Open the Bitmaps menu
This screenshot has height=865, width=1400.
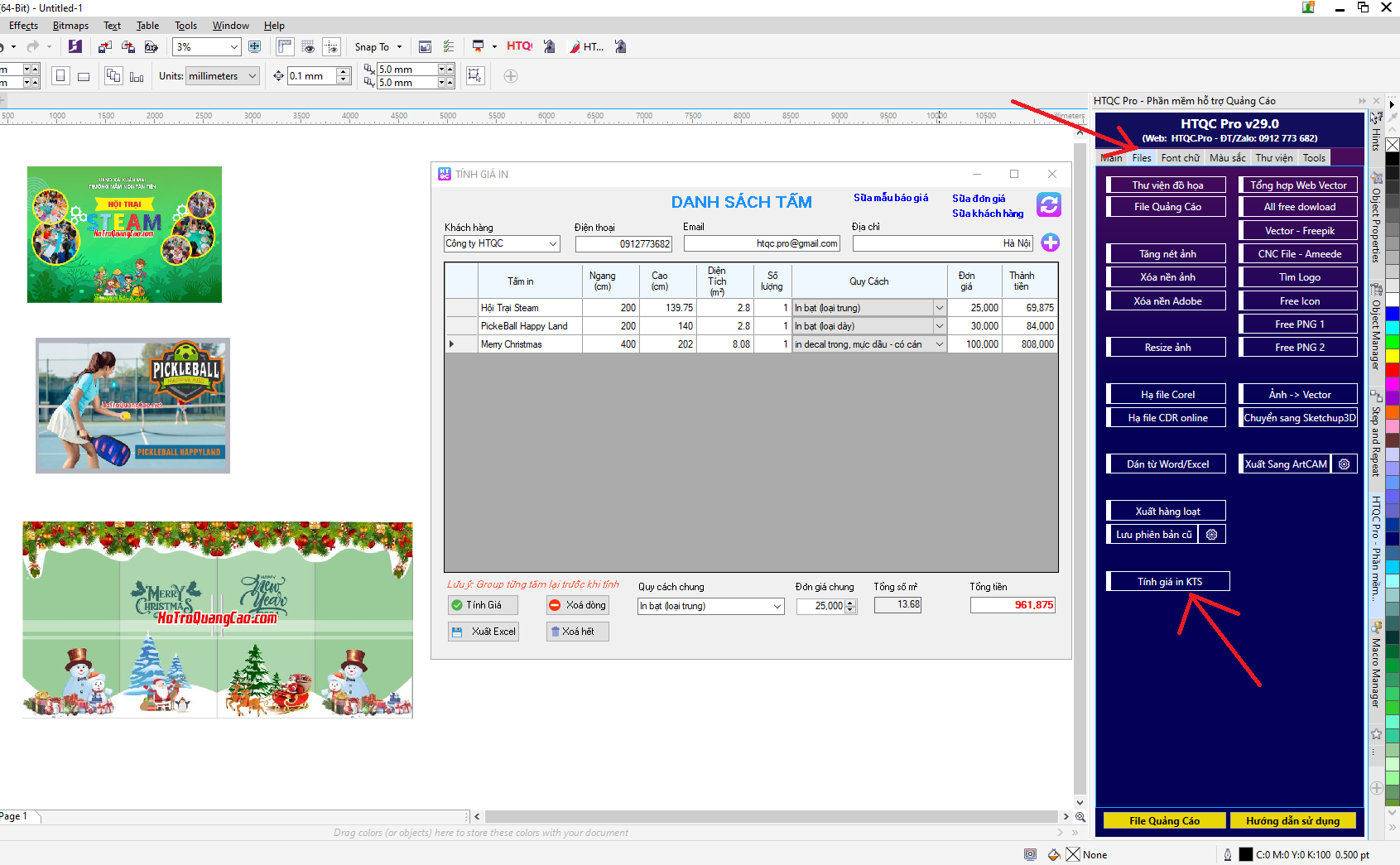coord(70,26)
